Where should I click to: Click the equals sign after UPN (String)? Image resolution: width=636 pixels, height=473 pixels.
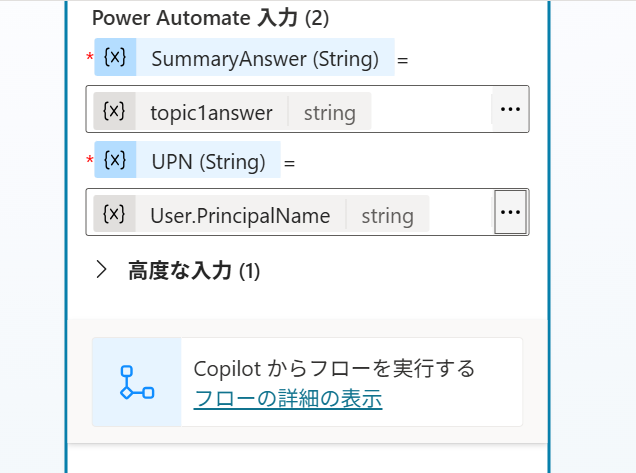[289, 162]
